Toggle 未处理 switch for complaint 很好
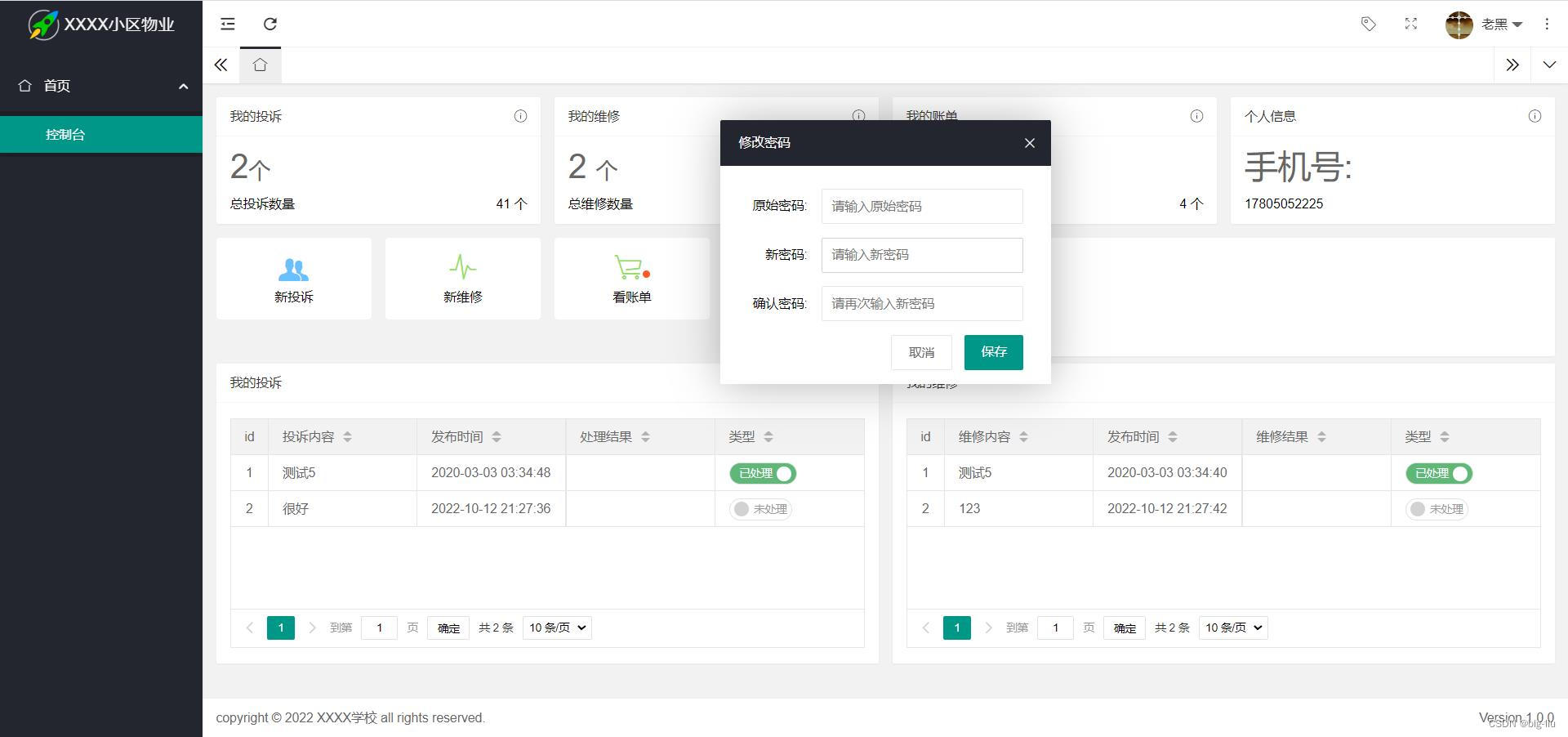1568x737 pixels. [x=761, y=509]
